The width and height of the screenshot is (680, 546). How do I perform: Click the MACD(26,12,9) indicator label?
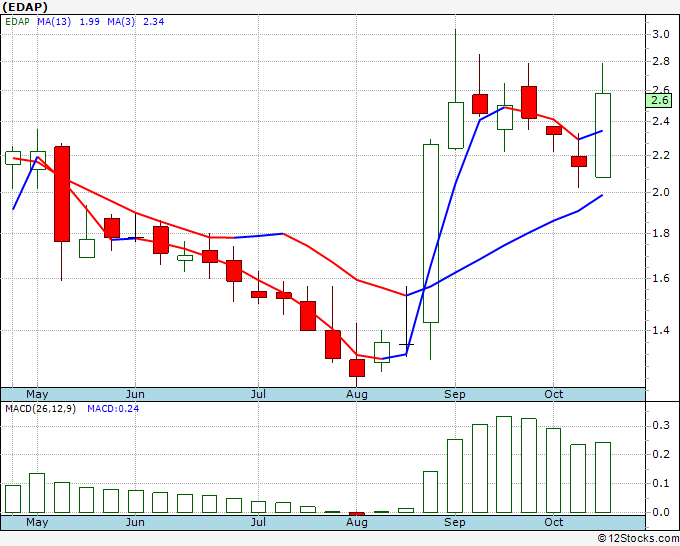coord(40,409)
